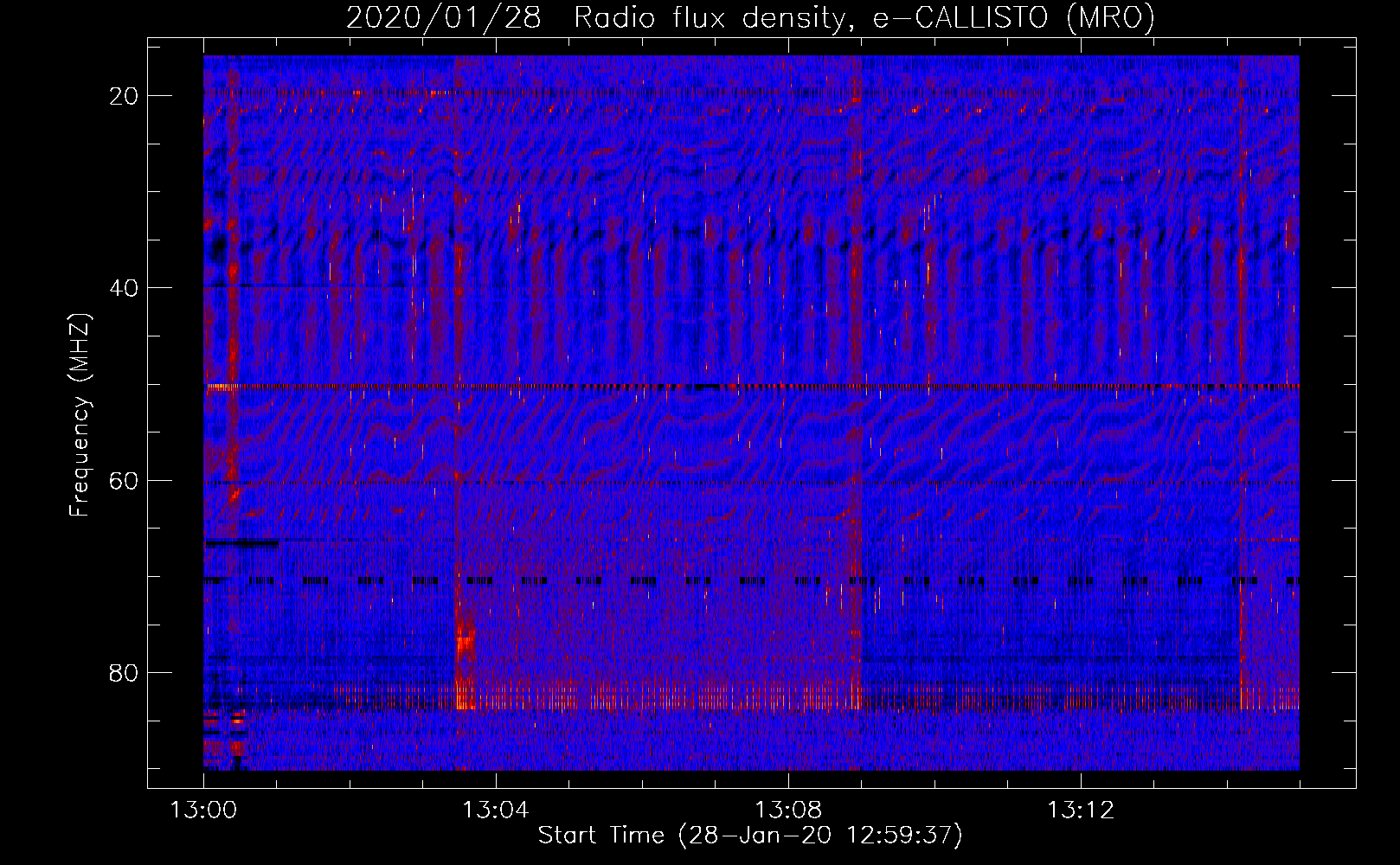Click the 'Frequency (MHZ)' y-axis label
Image resolution: width=1400 pixels, height=865 pixels.
click(x=79, y=415)
